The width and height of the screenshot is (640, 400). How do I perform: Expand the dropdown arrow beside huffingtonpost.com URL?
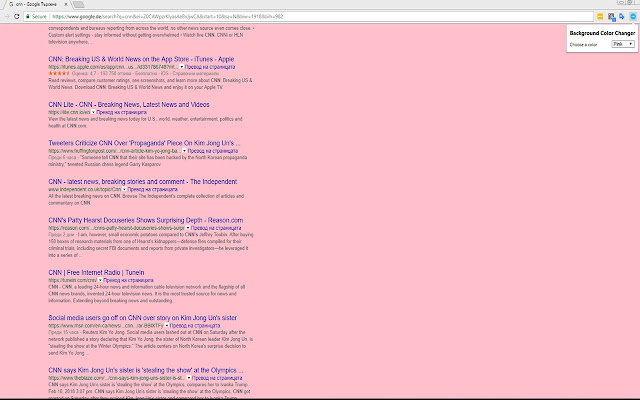184,151
